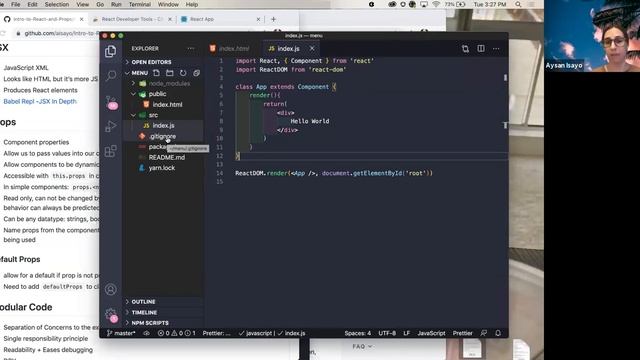Open Run and Debug view
This screenshot has height=360, width=640.
click(x=111, y=126)
